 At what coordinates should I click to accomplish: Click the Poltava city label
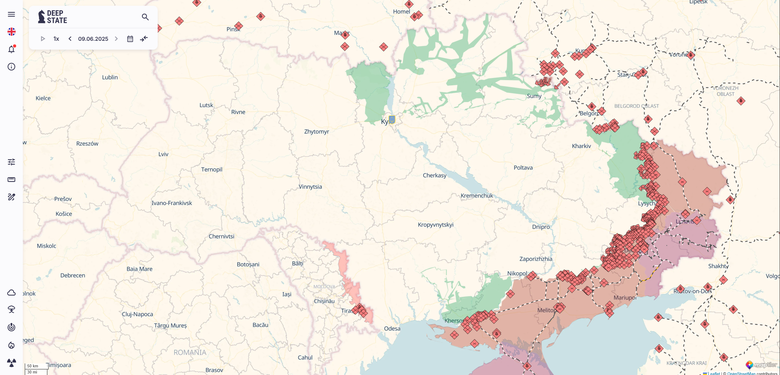point(523,168)
